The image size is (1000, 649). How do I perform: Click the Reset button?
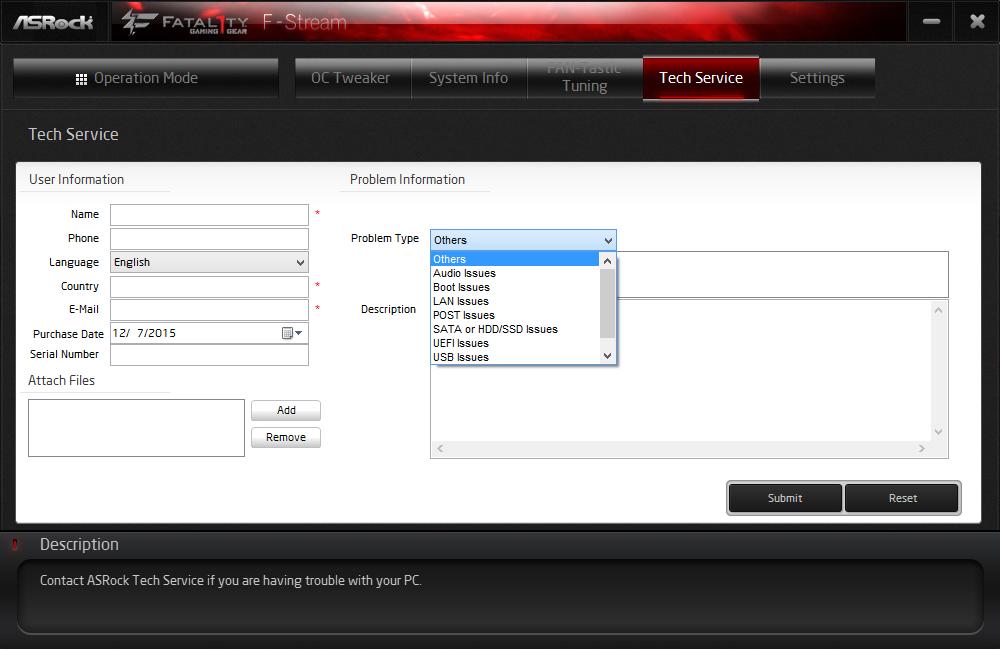pos(902,498)
